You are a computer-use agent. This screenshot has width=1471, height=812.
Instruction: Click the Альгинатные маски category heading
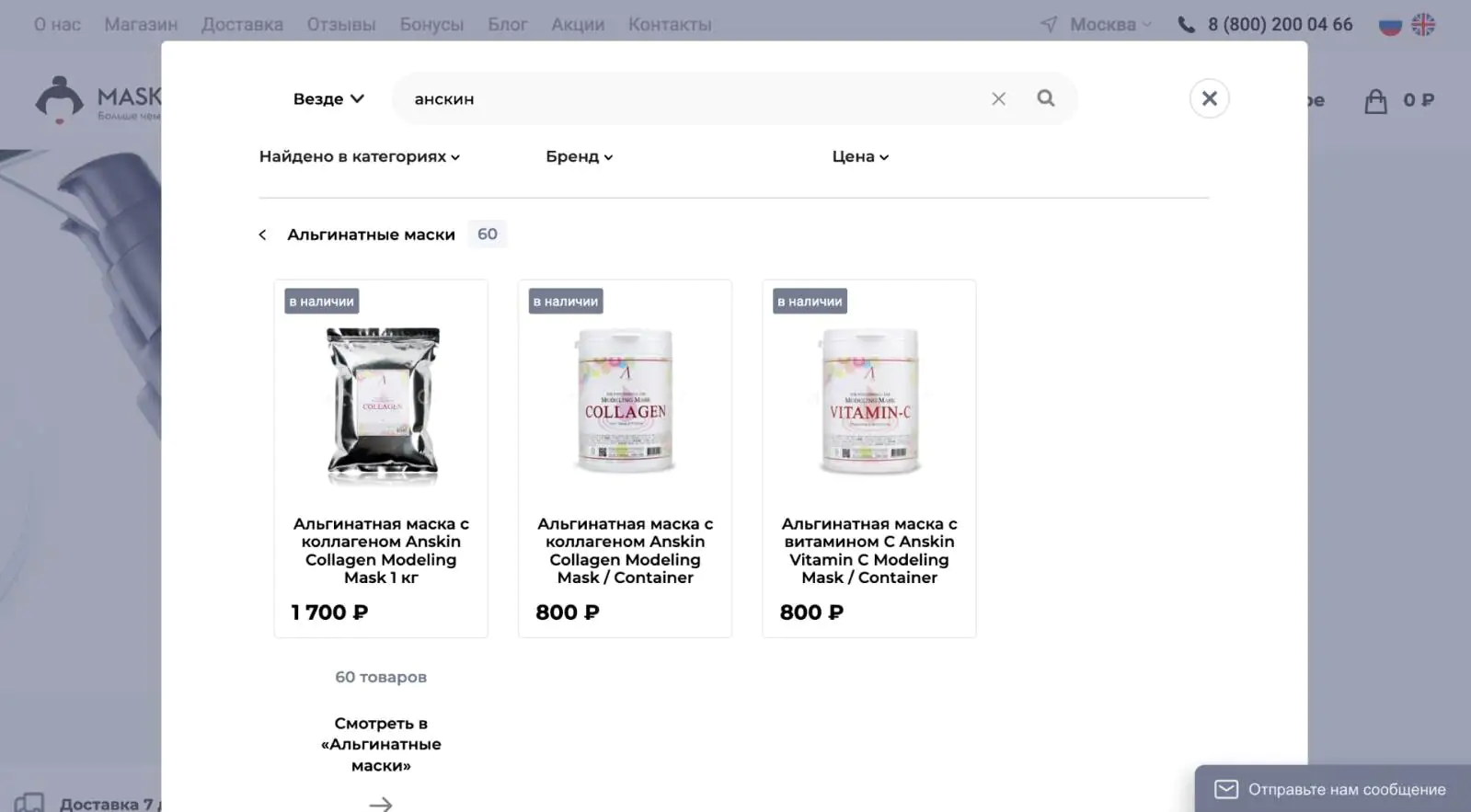(x=372, y=234)
